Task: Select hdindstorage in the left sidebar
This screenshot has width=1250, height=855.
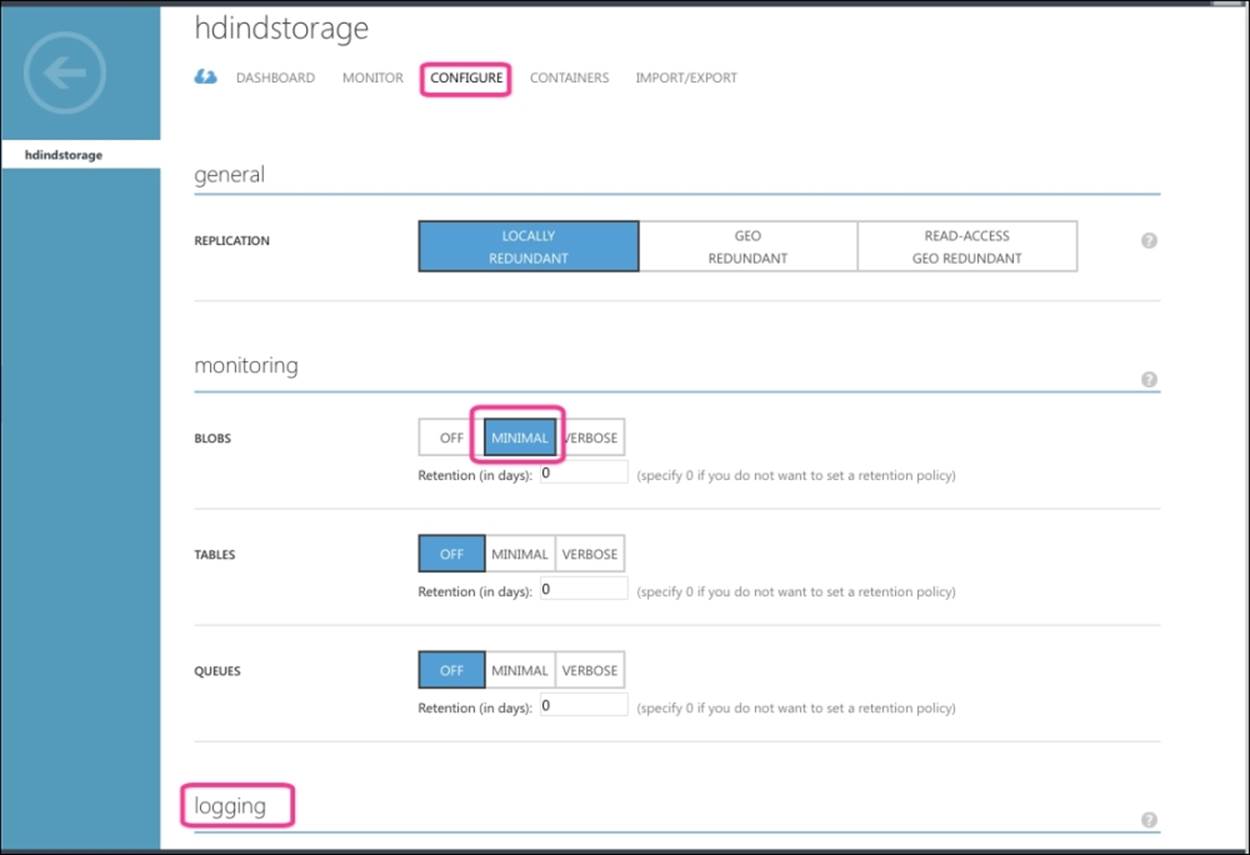Action: coord(80,155)
